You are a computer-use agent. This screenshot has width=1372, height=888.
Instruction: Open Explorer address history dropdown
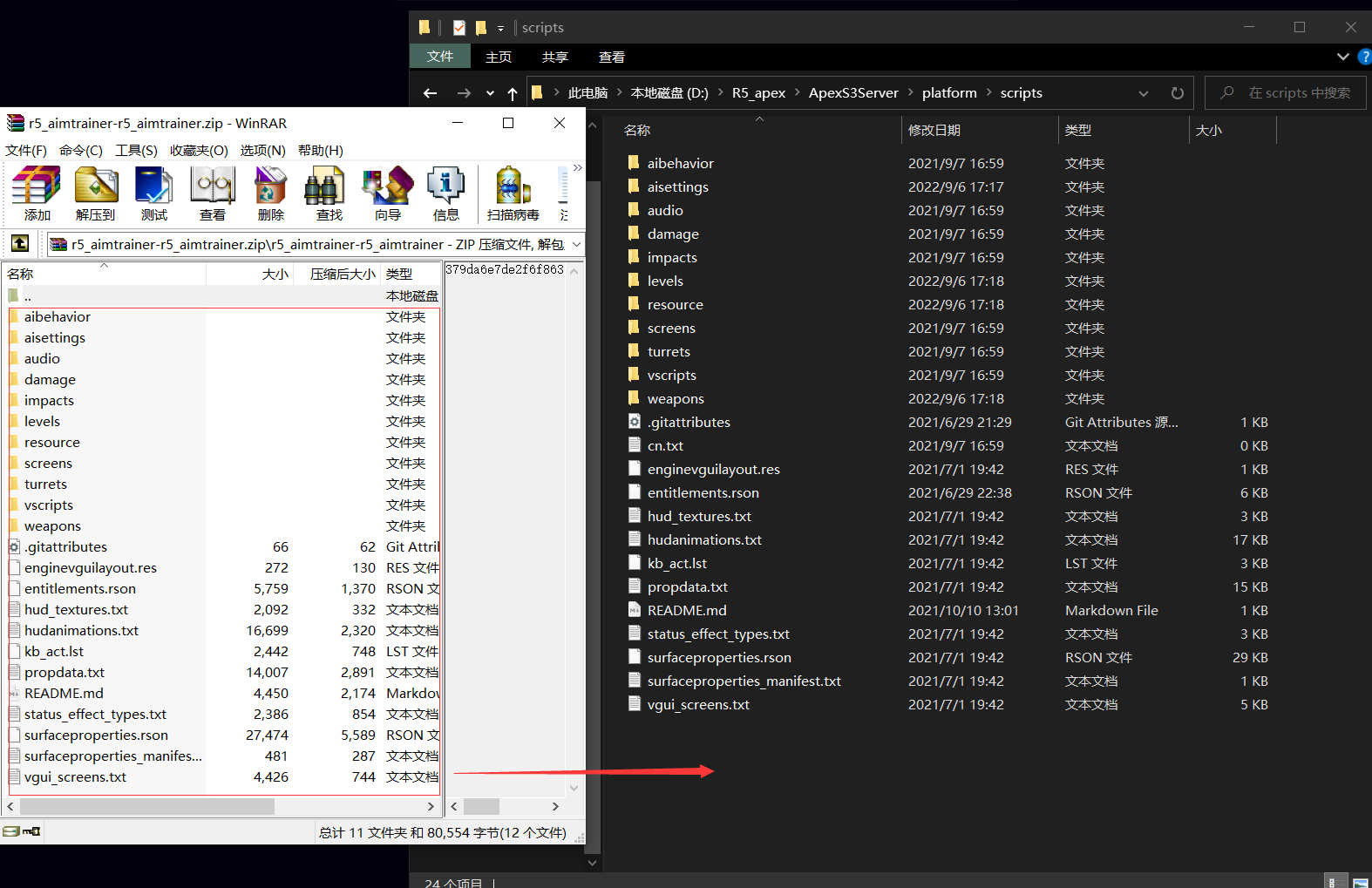[x=1144, y=93]
